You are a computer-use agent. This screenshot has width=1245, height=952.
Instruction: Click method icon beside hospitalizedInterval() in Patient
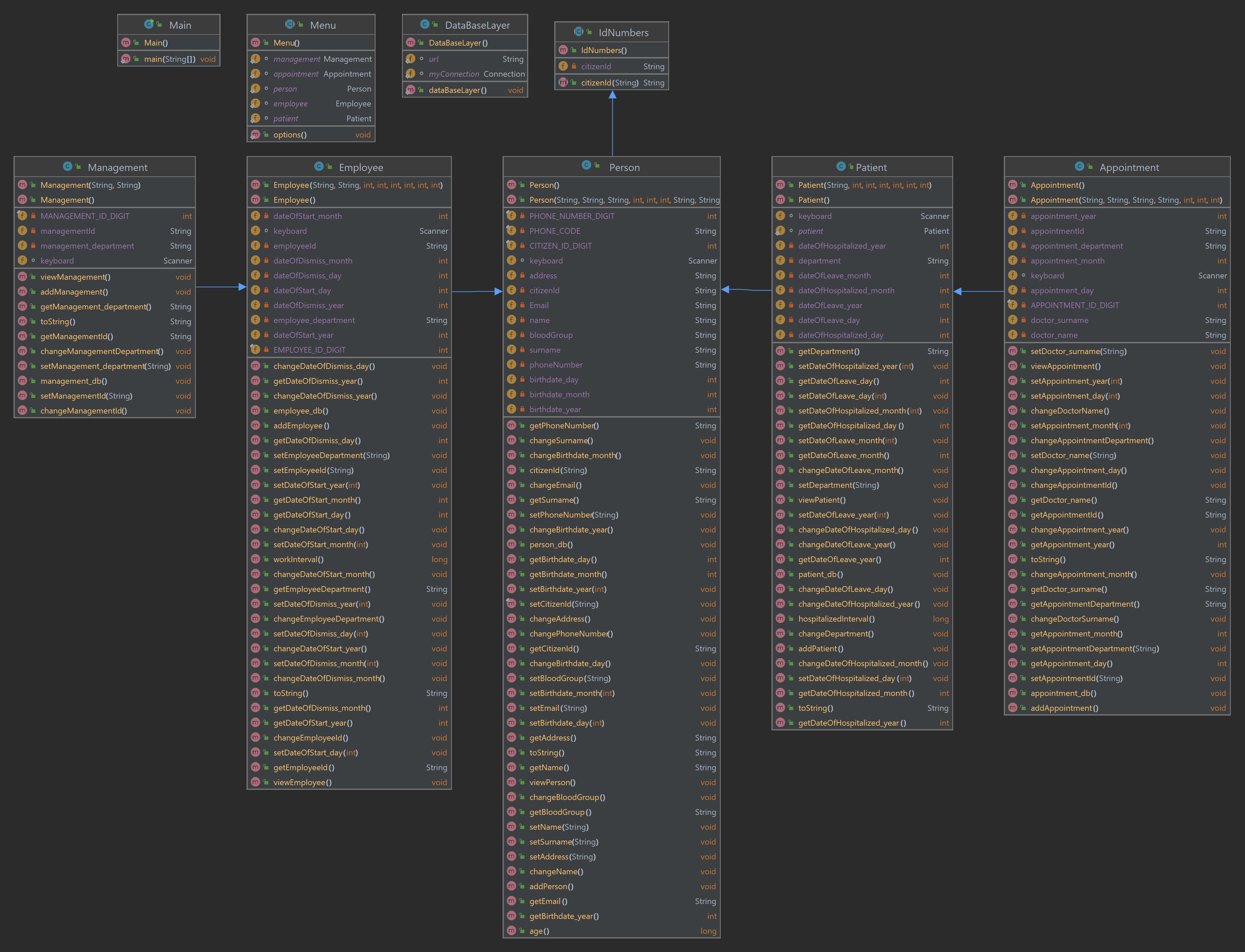coord(781,619)
